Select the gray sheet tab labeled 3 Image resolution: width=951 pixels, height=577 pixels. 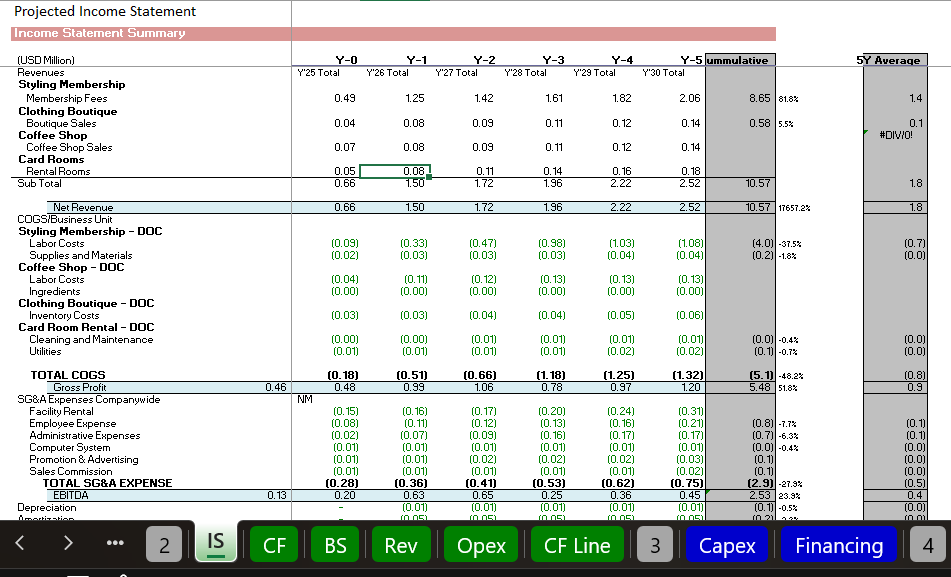click(x=655, y=545)
